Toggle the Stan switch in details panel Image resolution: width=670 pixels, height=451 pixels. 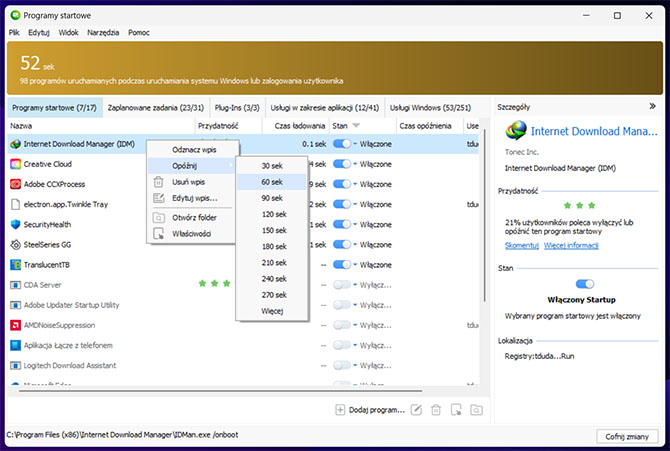(585, 284)
